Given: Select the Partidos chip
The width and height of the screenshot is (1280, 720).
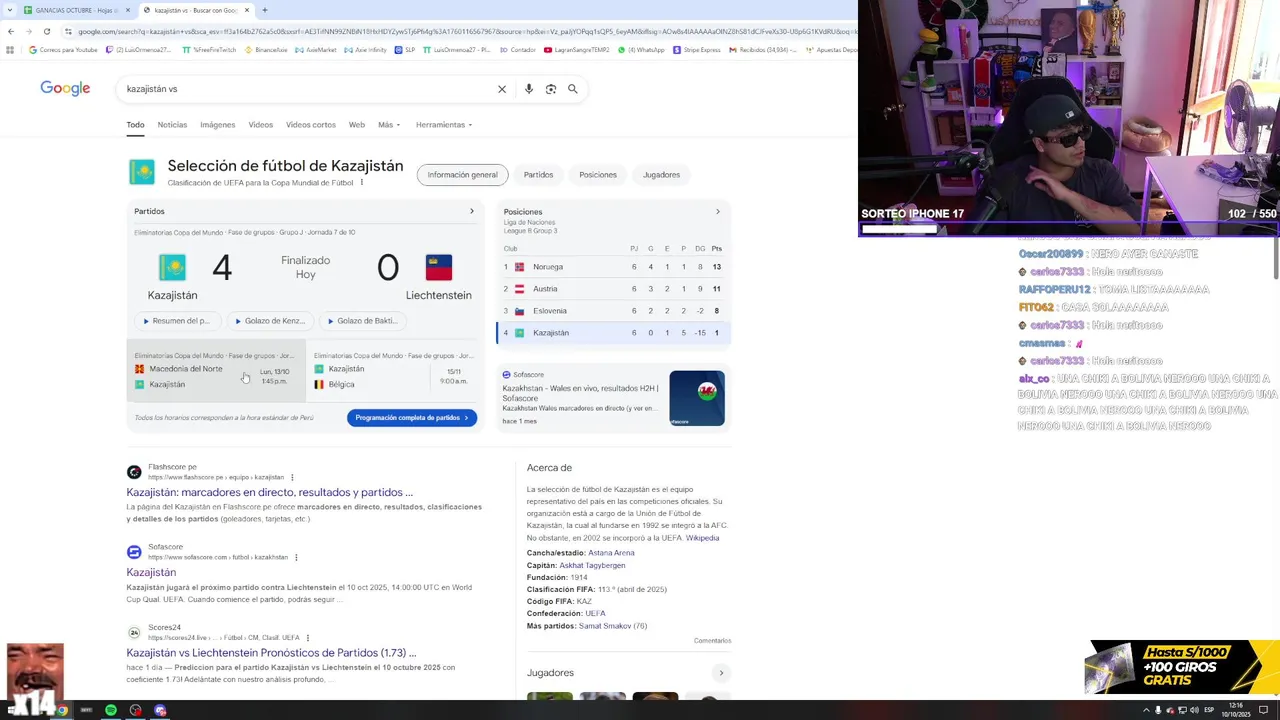Looking at the screenshot, I should 538,175.
